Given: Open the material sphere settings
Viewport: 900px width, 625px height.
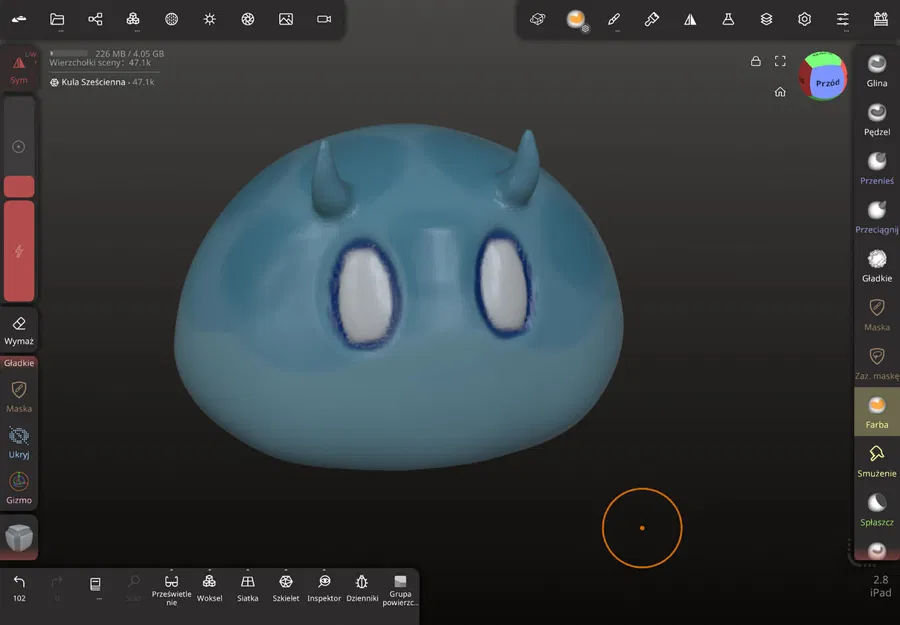Looking at the screenshot, I should click(x=578, y=18).
